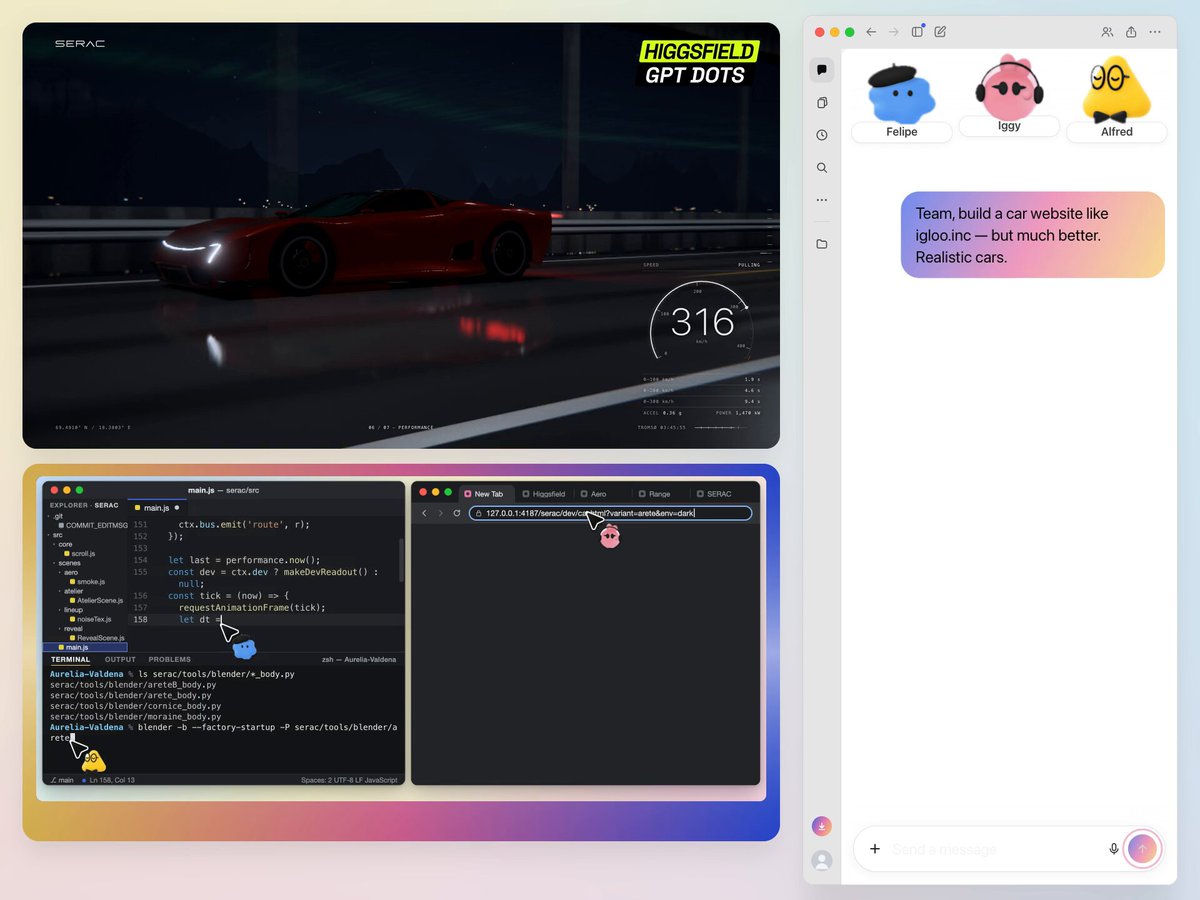Open RevealScene.js in the explorer tree

click(97, 638)
